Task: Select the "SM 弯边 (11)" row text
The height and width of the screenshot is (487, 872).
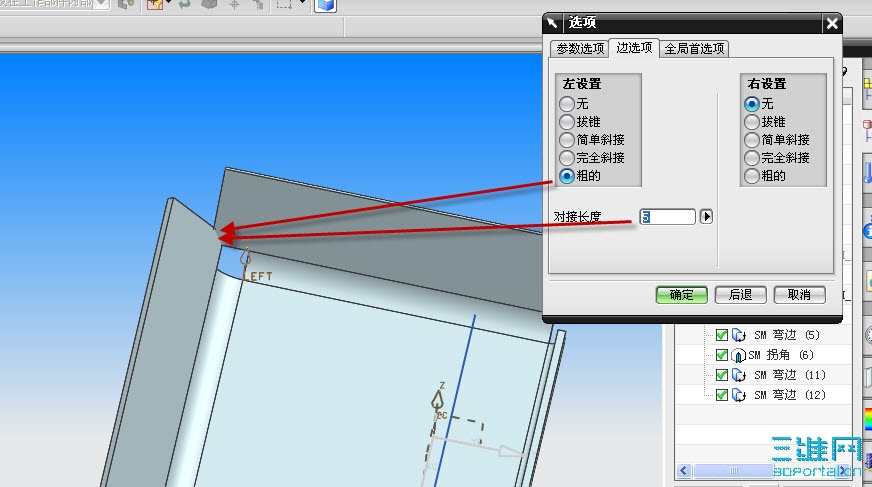Action: [x=790, y=375]
